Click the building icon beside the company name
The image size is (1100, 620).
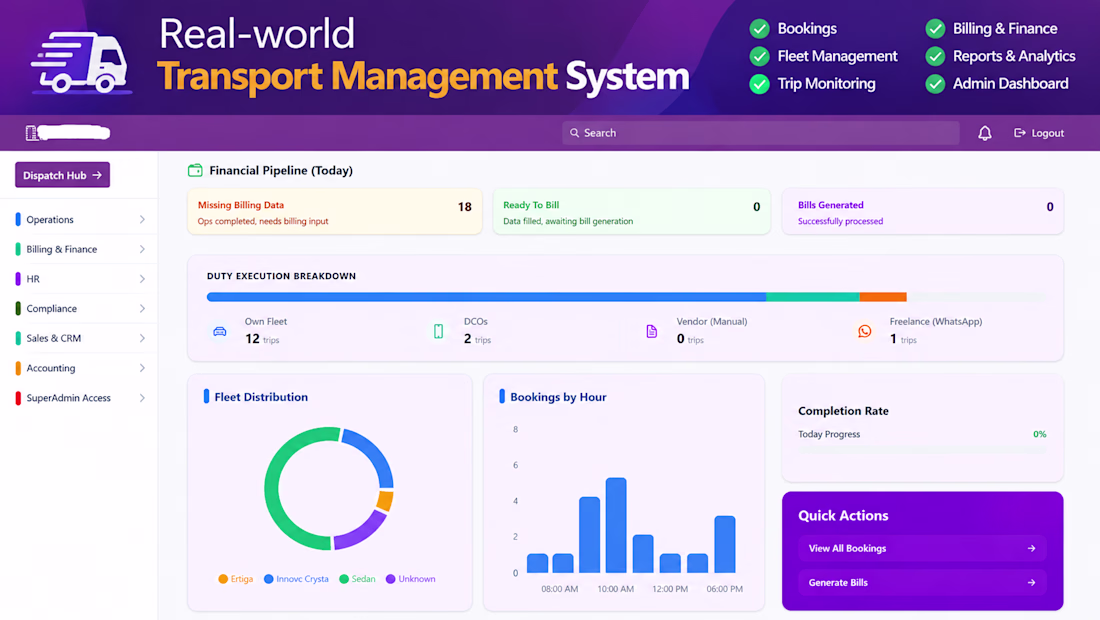pyautogui.click(x=32, y=133)
